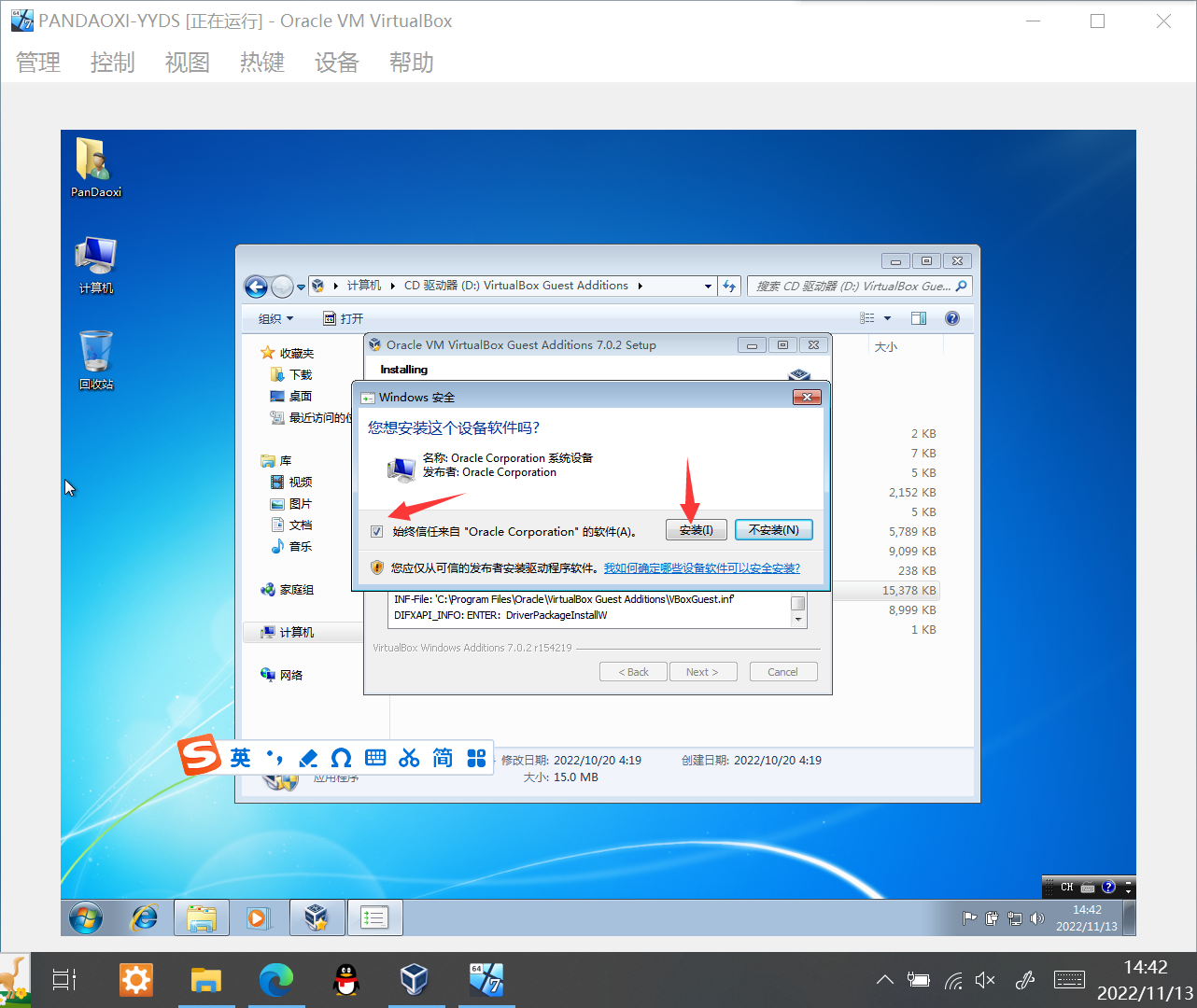Expand the 组织 dropdown in Explorer
This screenshot has height=1008, width=1197.
[275, 318]
